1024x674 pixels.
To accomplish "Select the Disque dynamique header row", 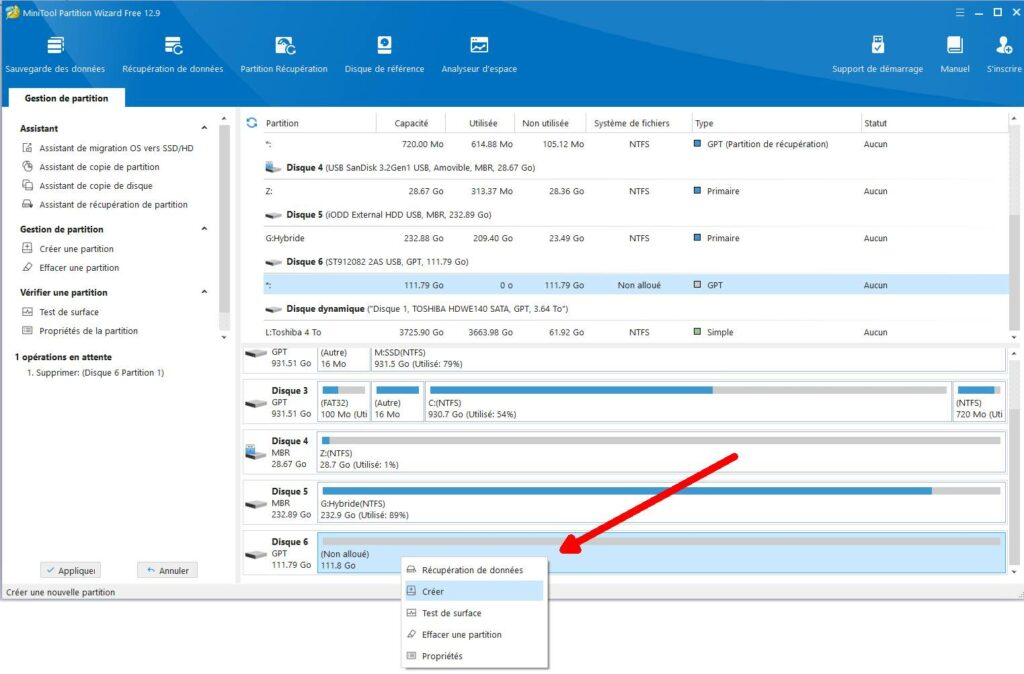I will point(636,309).
